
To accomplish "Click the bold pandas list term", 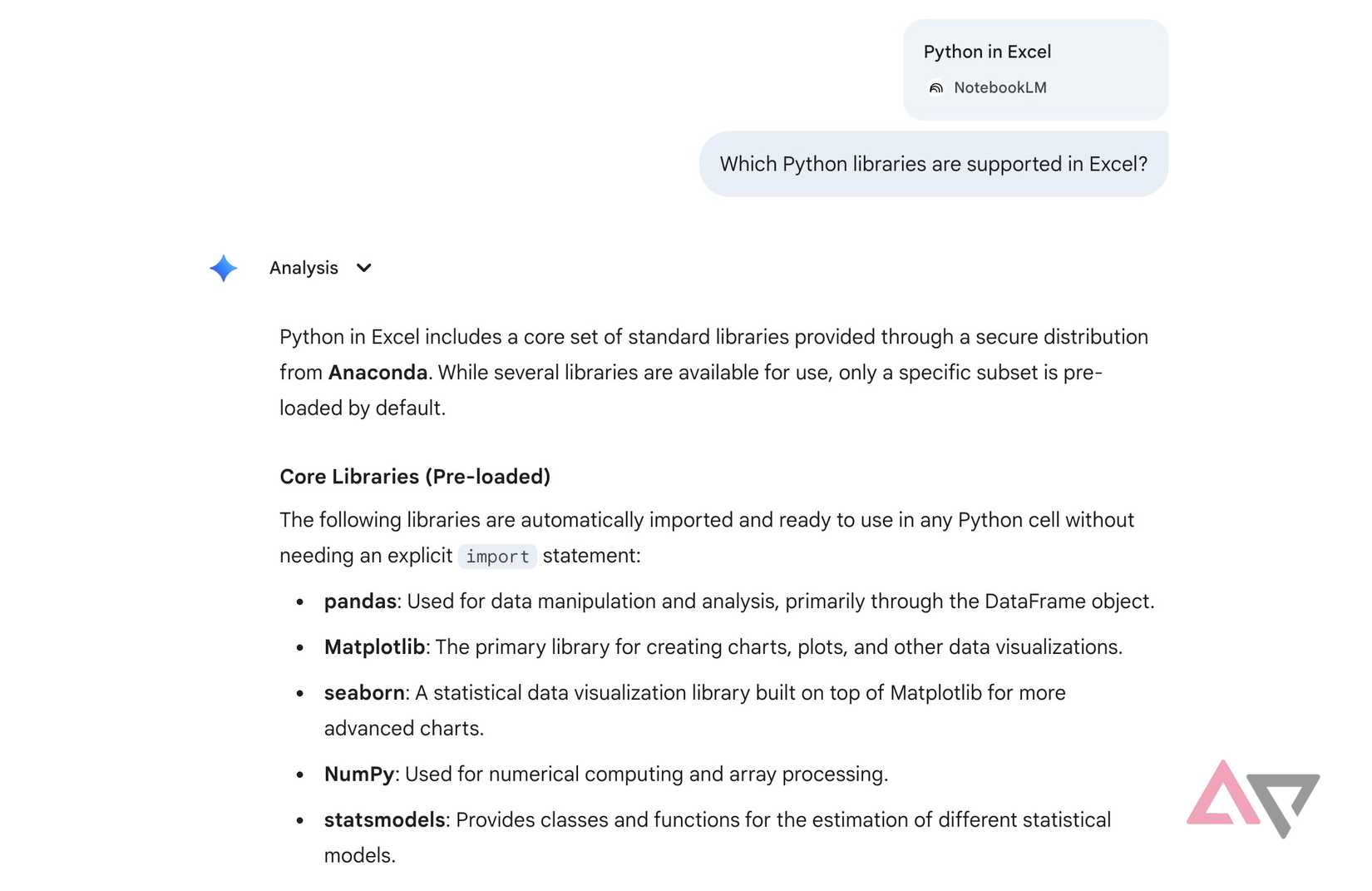I will 360,601.
